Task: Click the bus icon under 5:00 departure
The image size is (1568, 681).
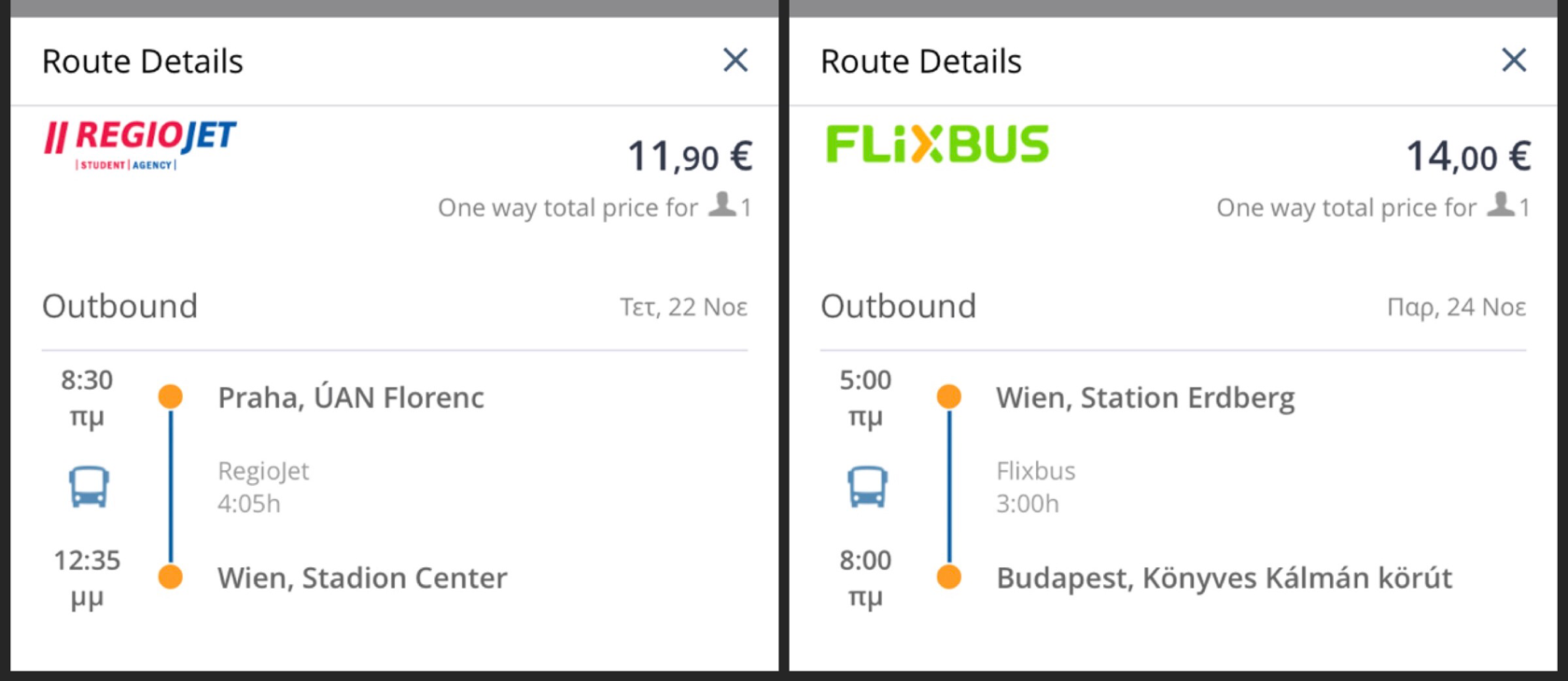Action: point(867,487)
